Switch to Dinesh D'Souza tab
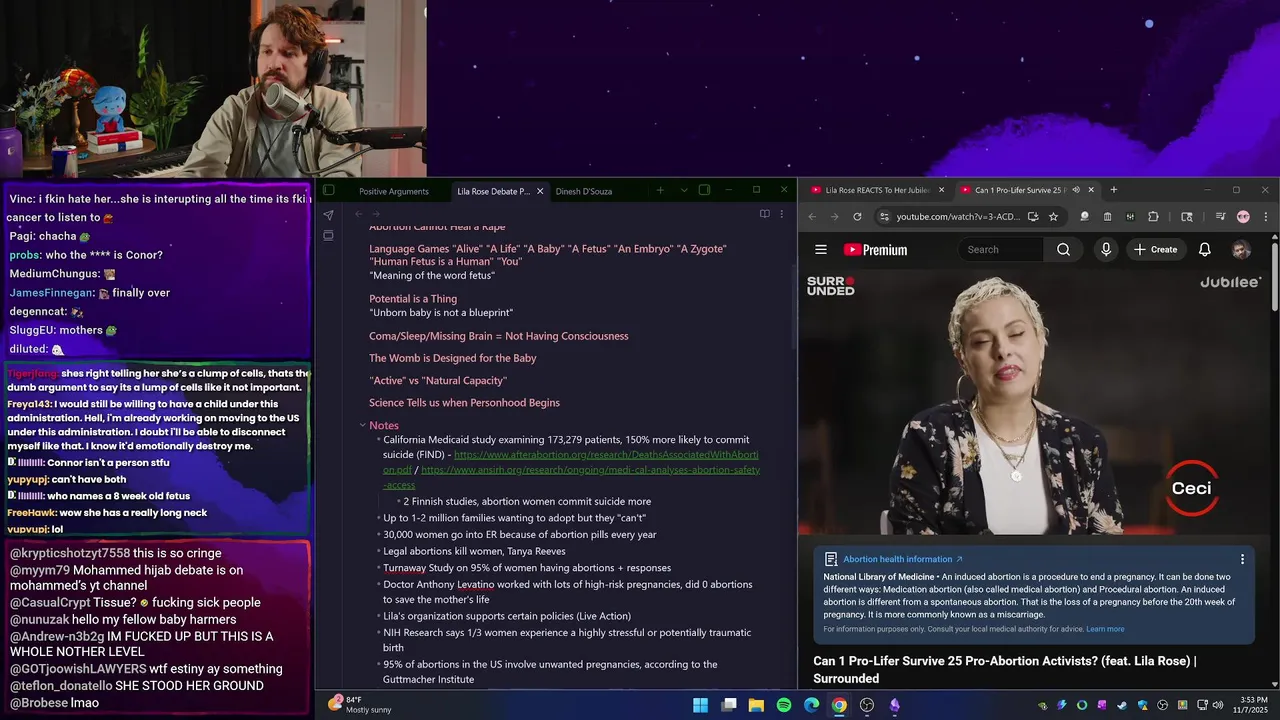Screen dimensions: 1280x720 pyautogui.click(x=584, y=191)
